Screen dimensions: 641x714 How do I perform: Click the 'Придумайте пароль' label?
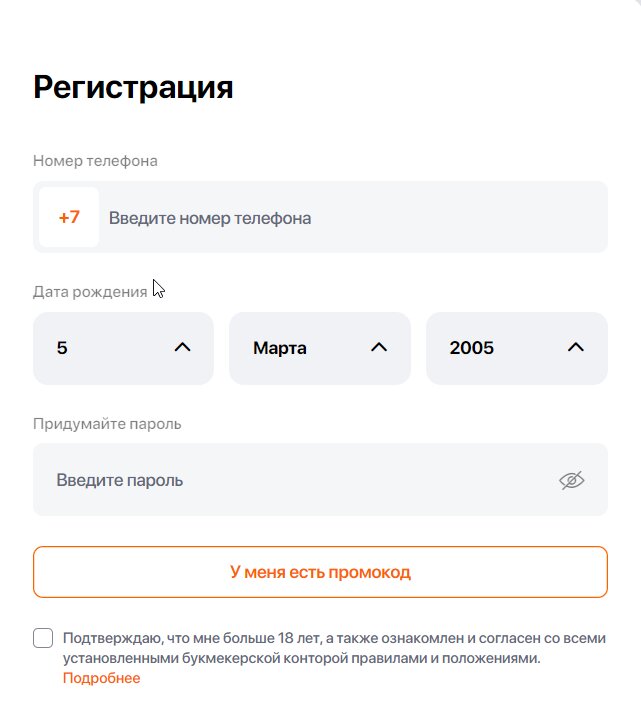107,423
